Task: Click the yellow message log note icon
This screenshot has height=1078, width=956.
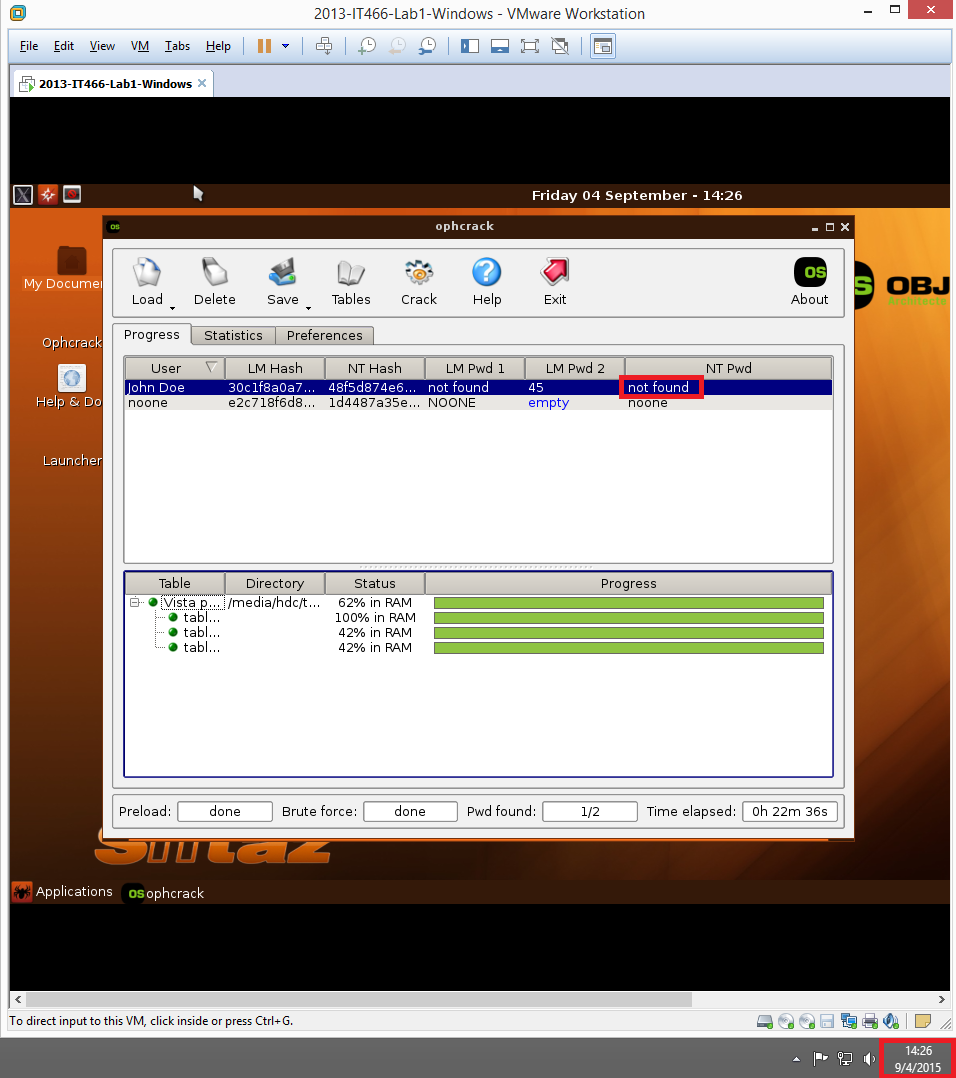Action: pyautogui.click(x=923, y=1021)
